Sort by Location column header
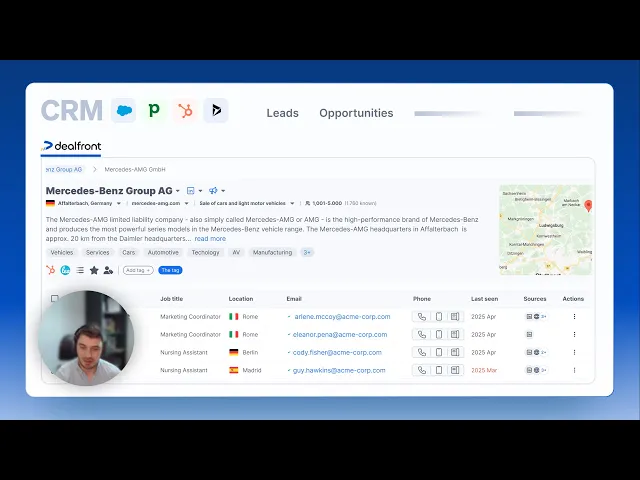Image resolution: width=640 pixels, height=480 pixels. (241, 299)
